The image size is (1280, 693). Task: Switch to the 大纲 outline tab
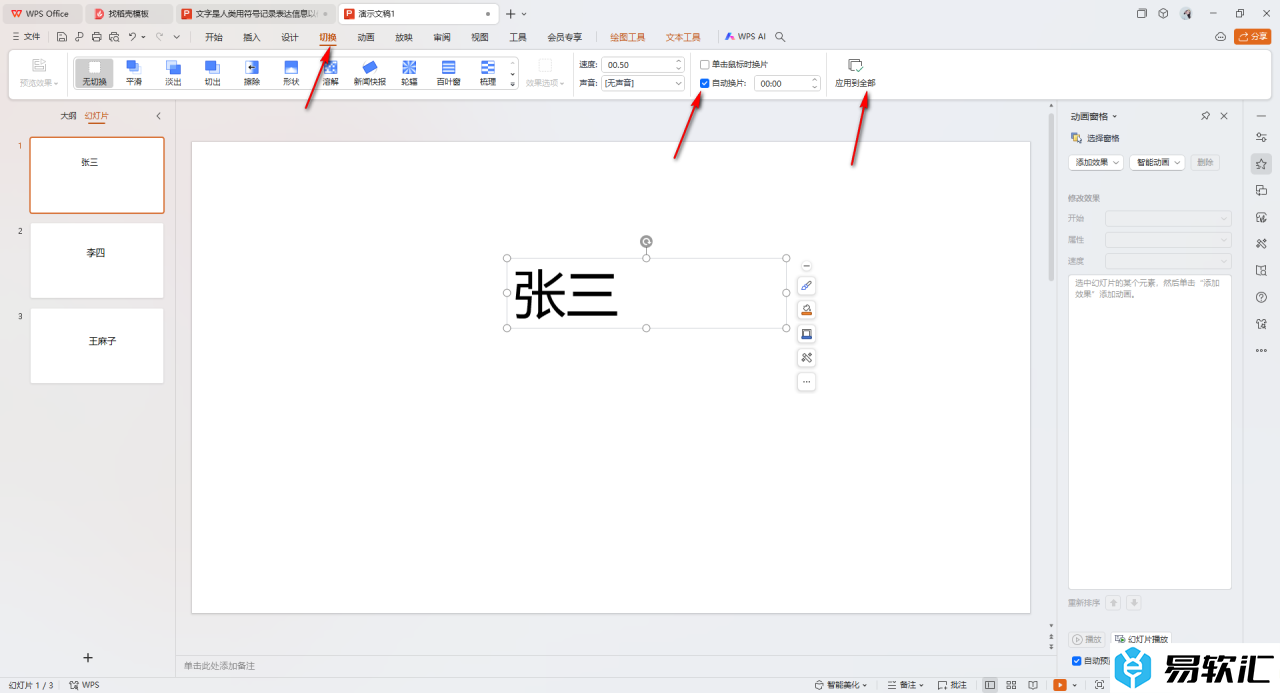[x=68, y=116]
